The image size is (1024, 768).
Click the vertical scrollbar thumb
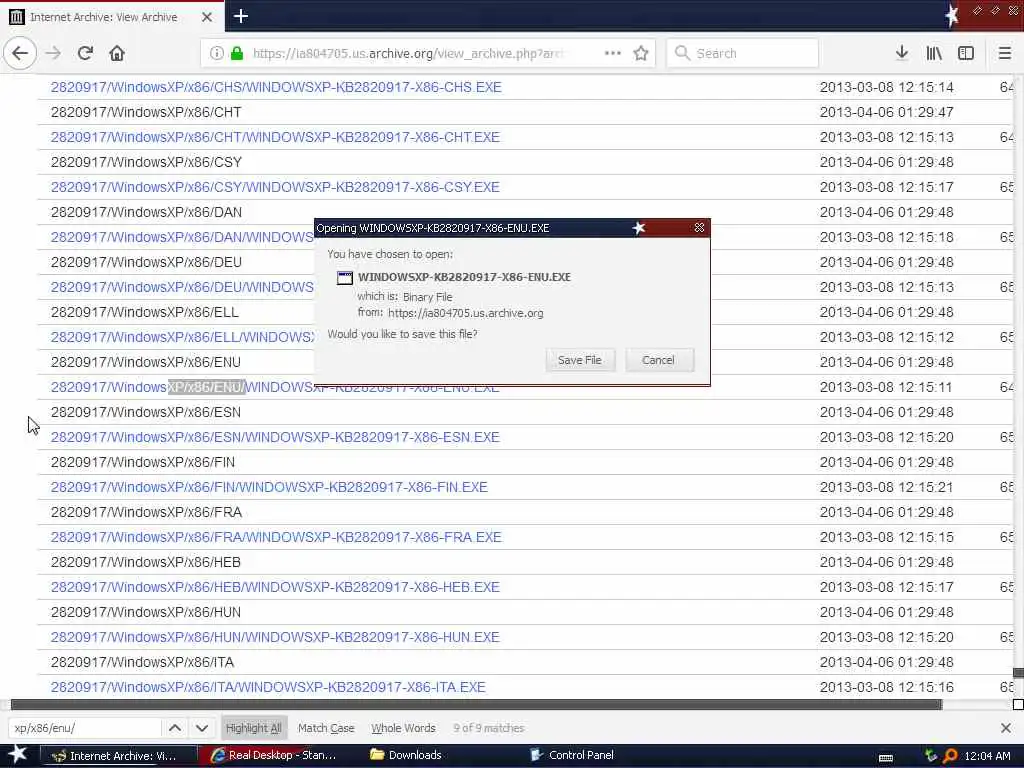tap(1018, 673)
